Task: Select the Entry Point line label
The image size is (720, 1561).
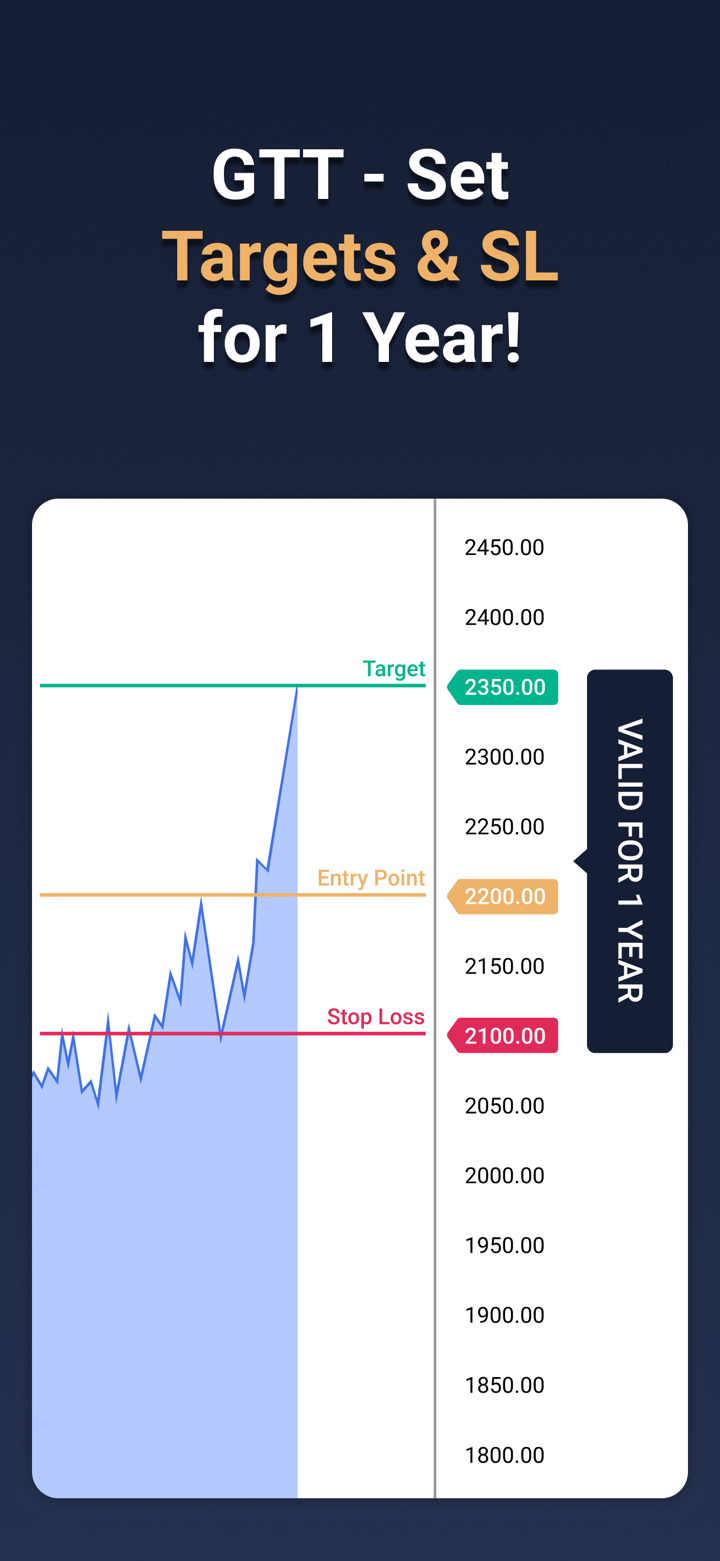Action: [x=371, y=878]
